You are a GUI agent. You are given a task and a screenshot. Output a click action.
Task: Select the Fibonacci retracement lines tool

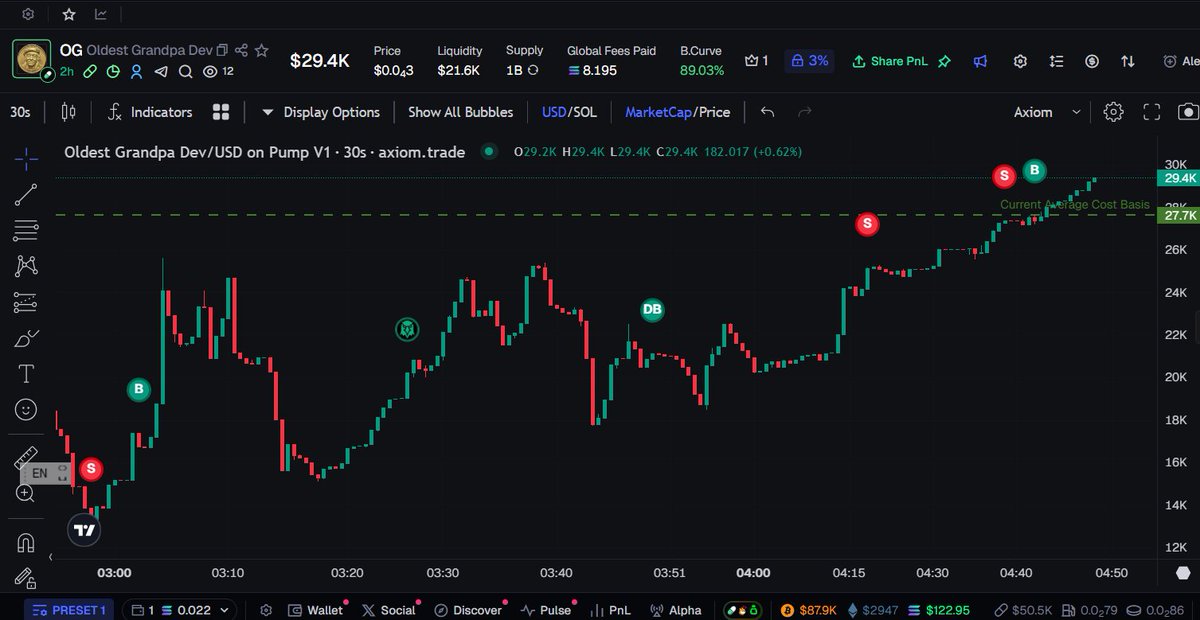[x=27, y=231]
